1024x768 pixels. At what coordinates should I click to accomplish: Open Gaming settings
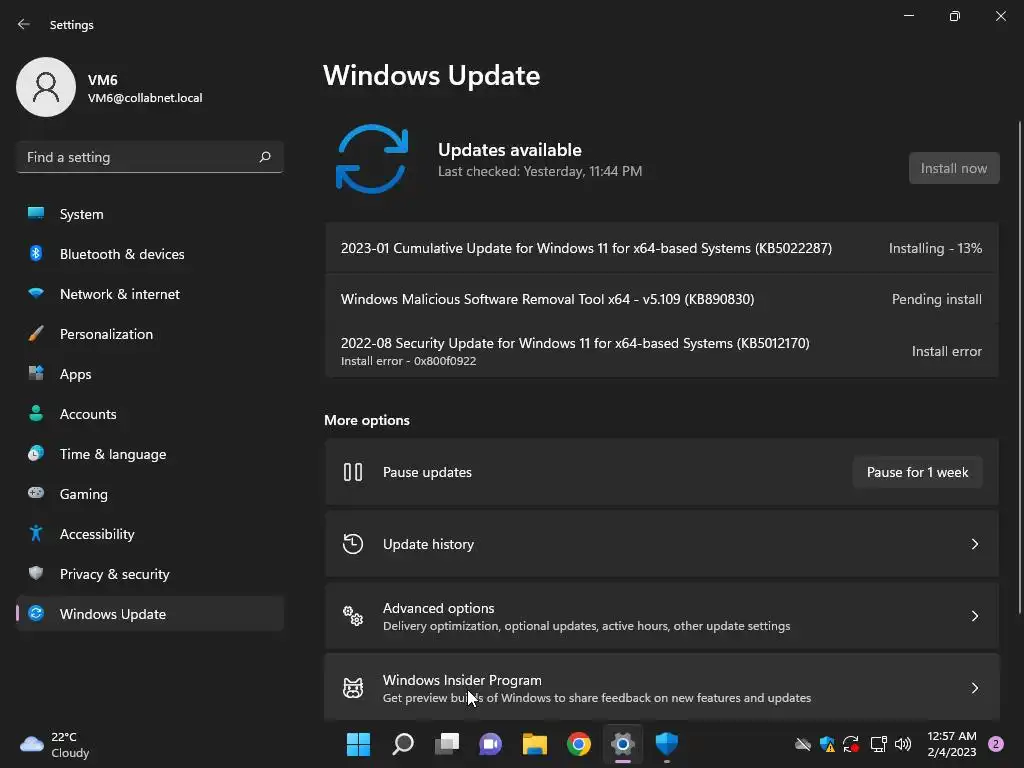150,494
